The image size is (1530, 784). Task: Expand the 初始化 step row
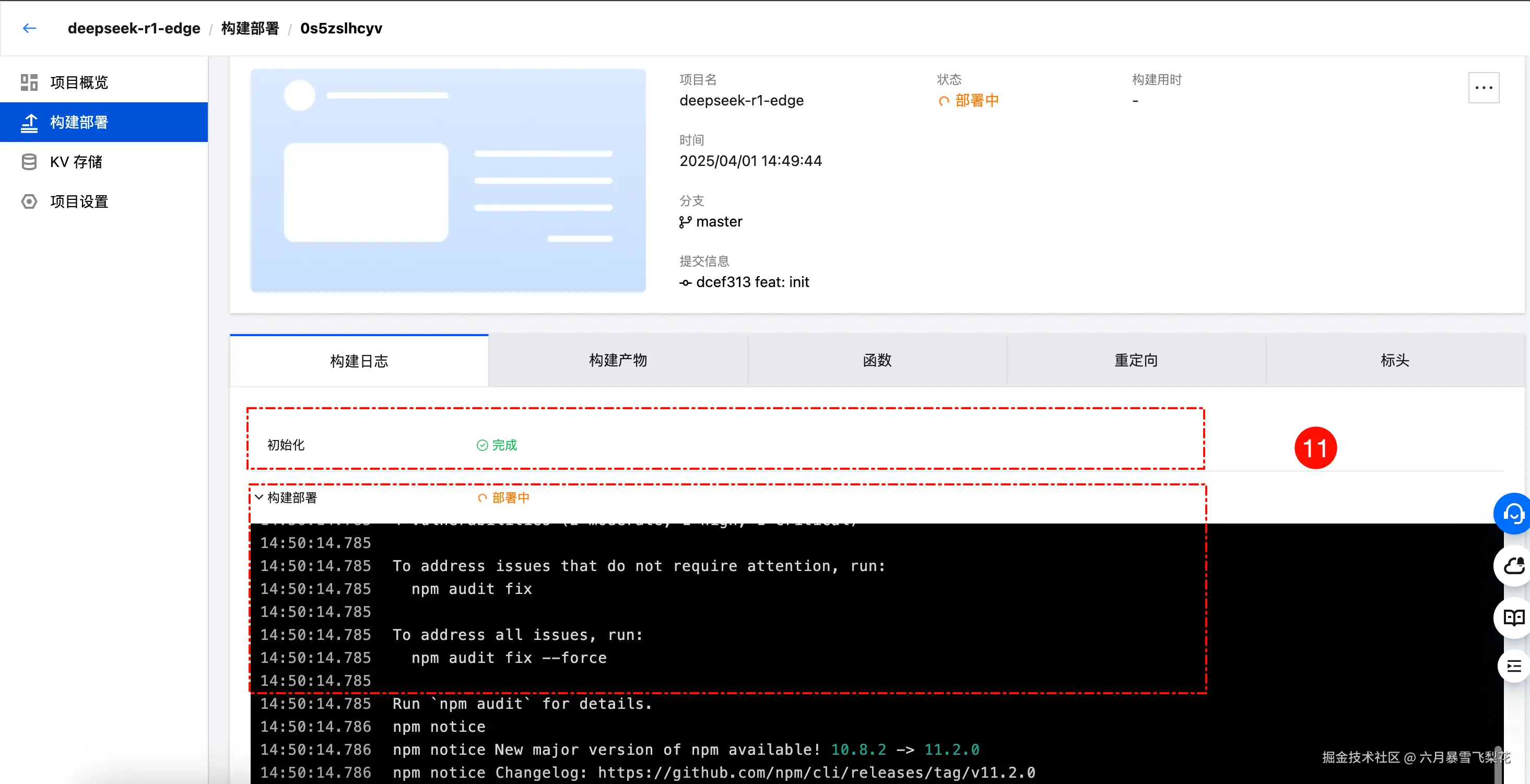pos(726,445)
